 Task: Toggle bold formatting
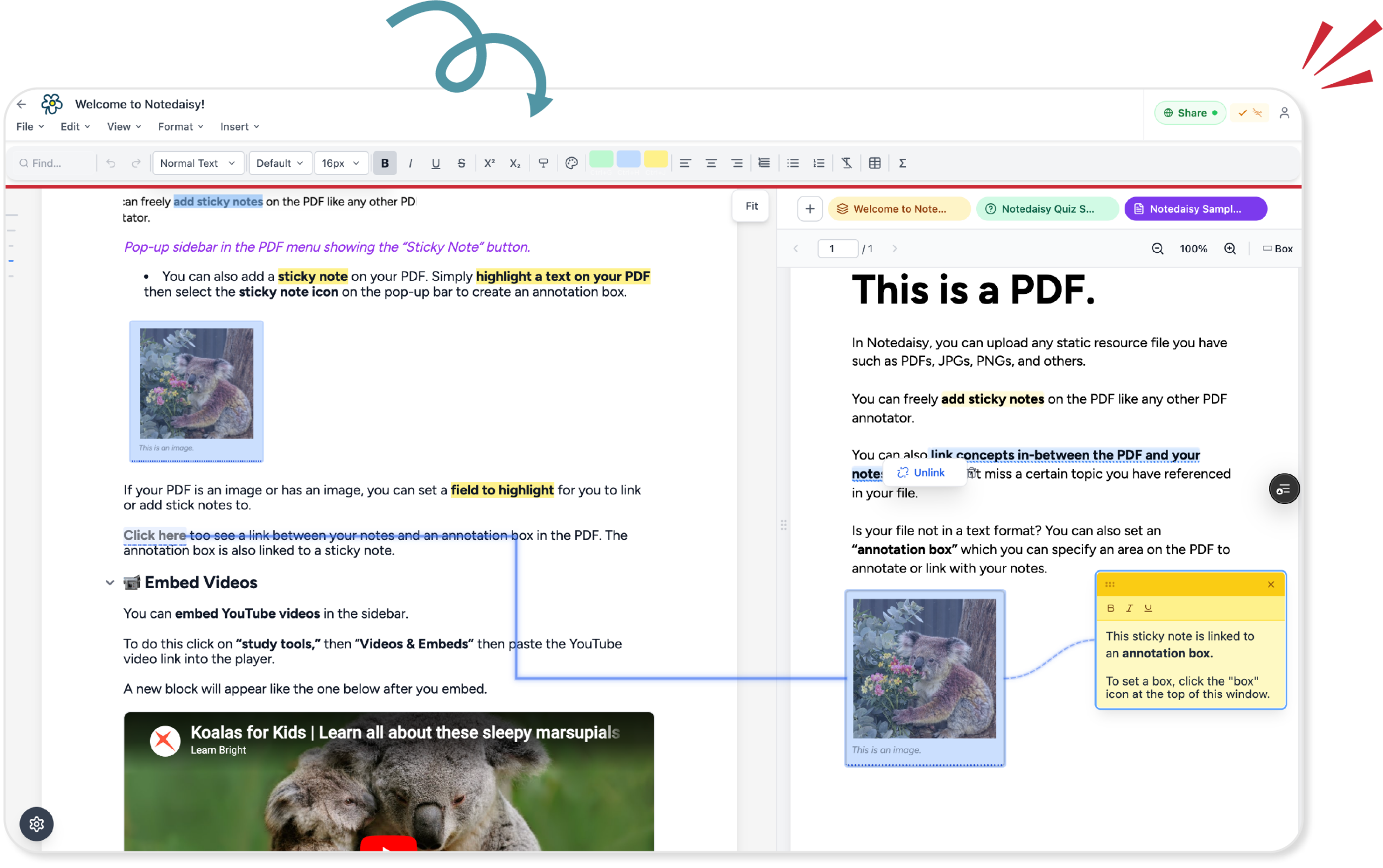385,163
